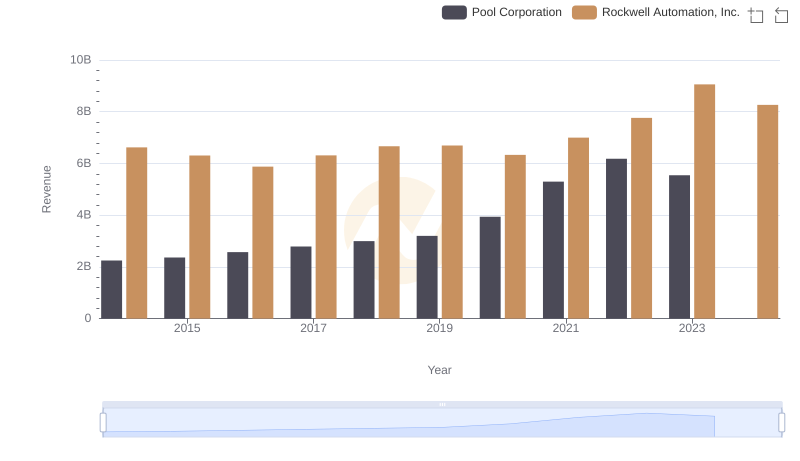Select Pool Corporation bar for 2022

pyautogui.click(x=616, y=239)
